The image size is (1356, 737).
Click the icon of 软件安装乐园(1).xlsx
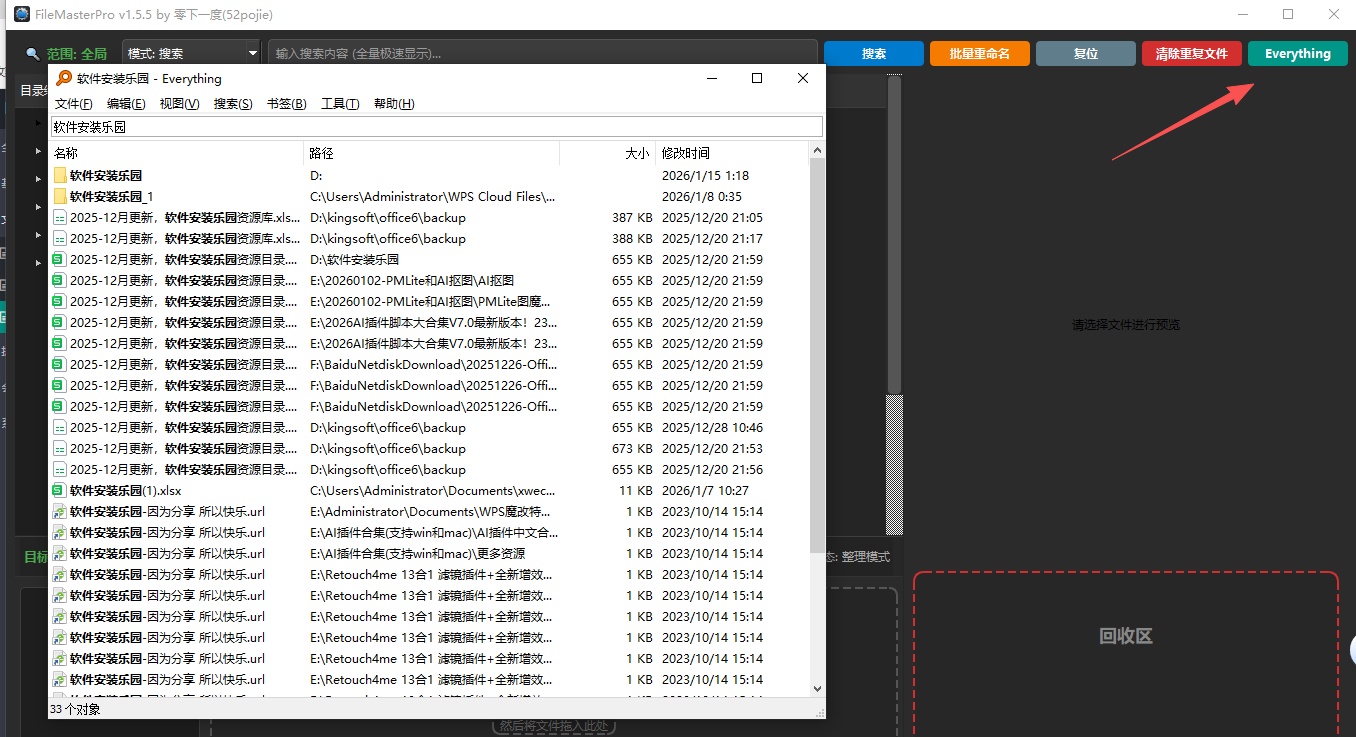pos(60,491)
